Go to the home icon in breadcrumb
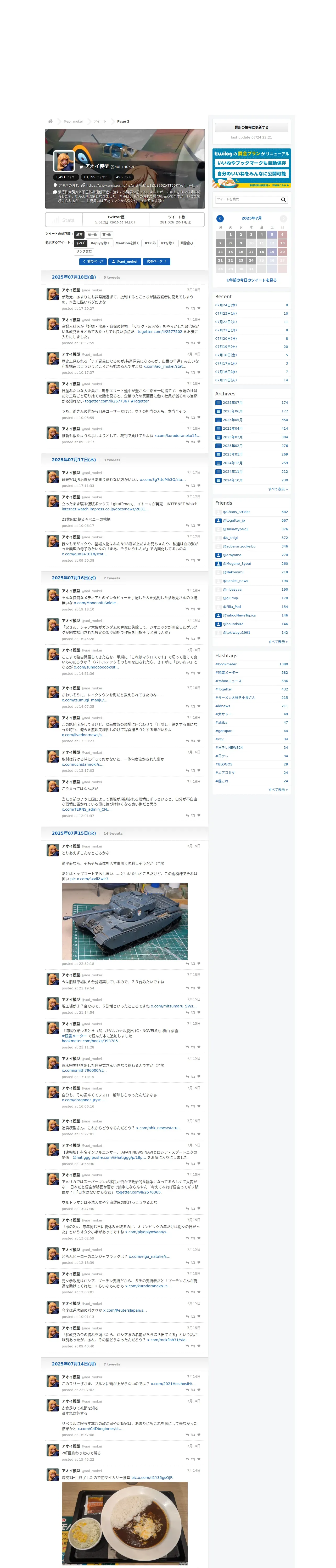The height and width of the screenshot is (1568, 336). 50,121
